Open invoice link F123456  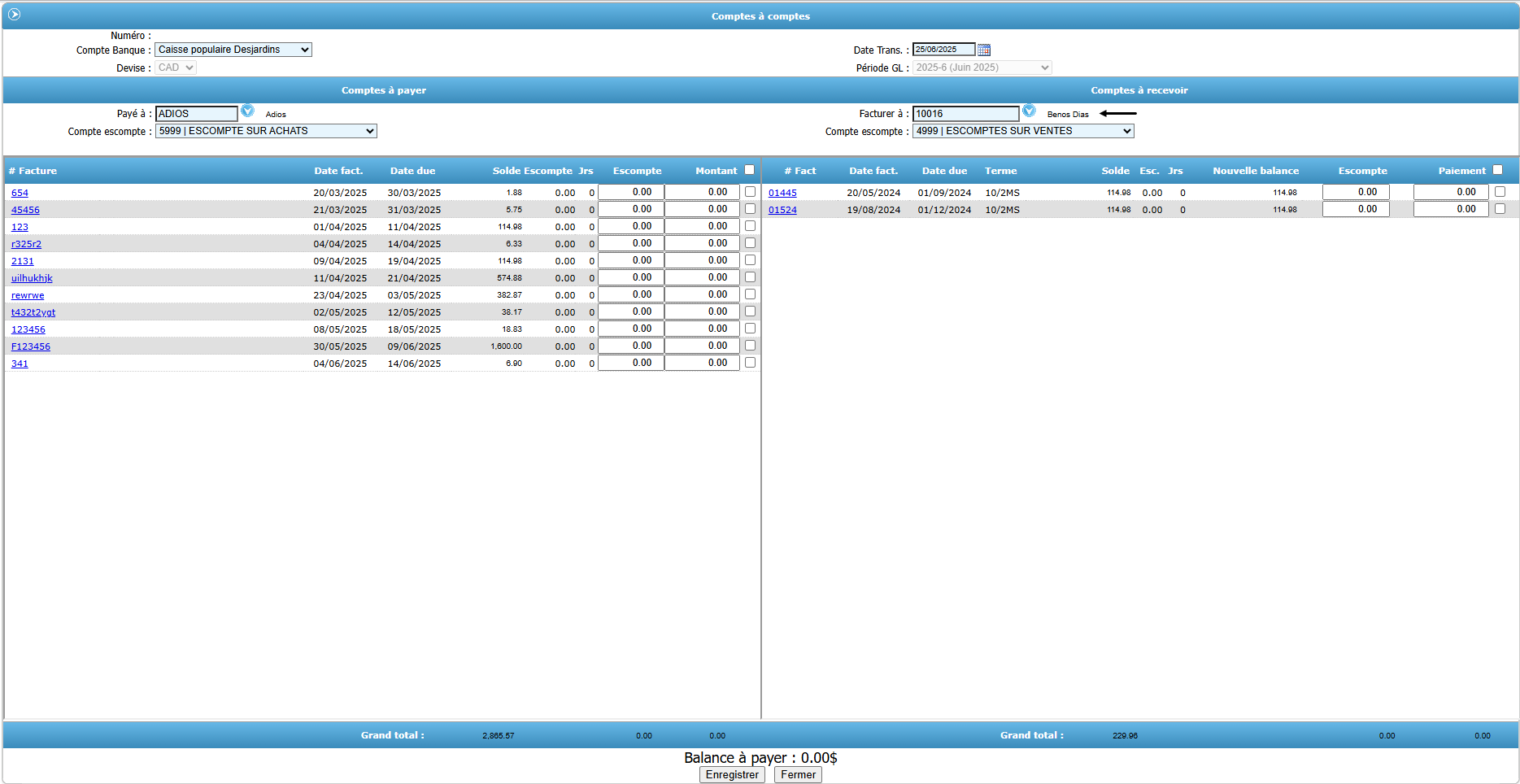coord(31,346)
